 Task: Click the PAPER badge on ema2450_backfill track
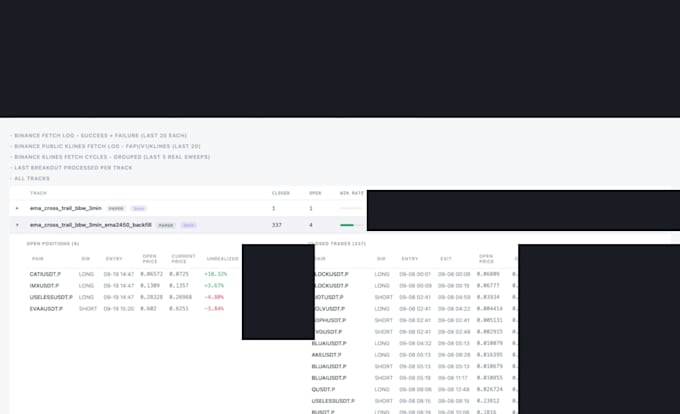pyautogui.click(x=166, y=225)
